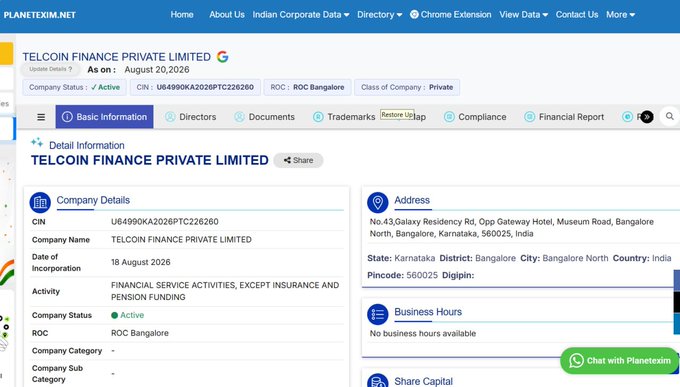This screenshot has height=387, width=680.
Task: Expand the View Data dropdown
Action: (523, 15)
